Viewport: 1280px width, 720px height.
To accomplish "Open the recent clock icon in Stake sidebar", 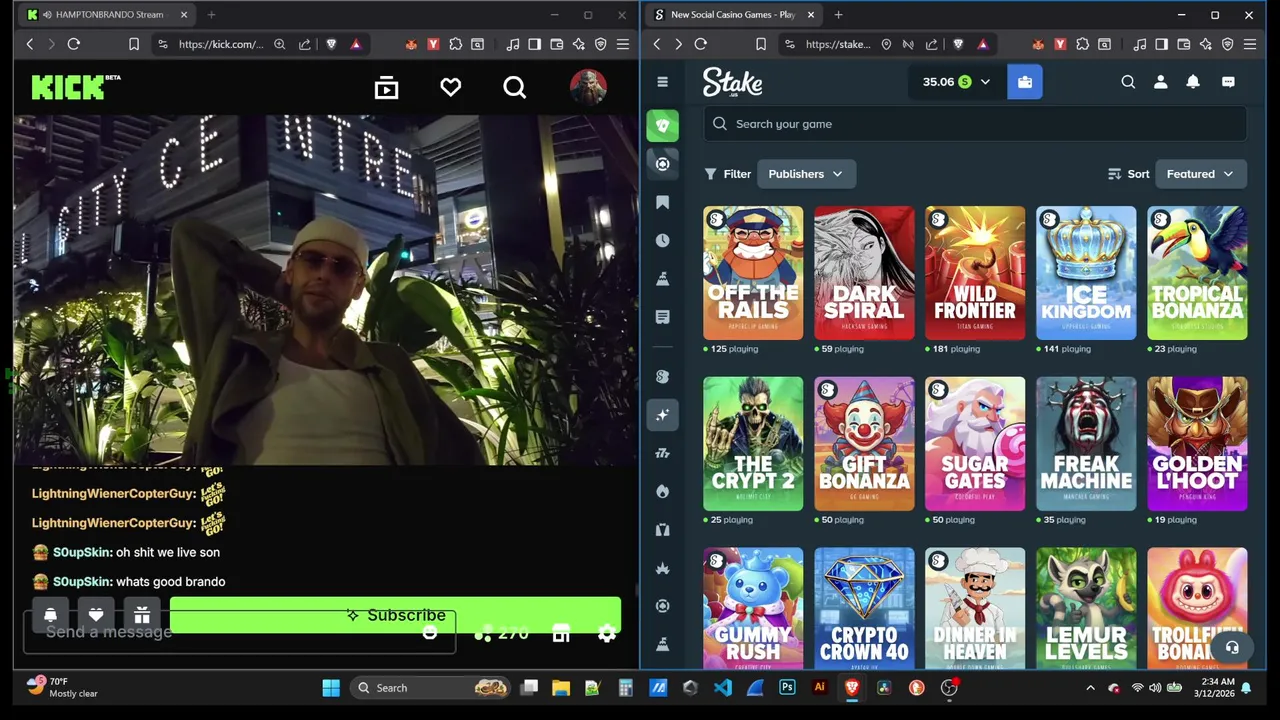I will pyautogui.click(x=662, y=241).
